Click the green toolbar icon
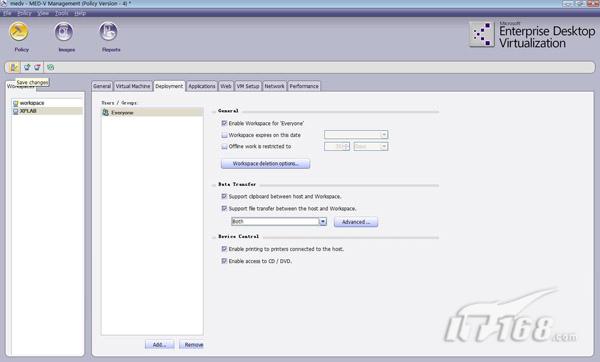Image resolution: width=600 pixels, height=362 pixels. pos(51,67)
